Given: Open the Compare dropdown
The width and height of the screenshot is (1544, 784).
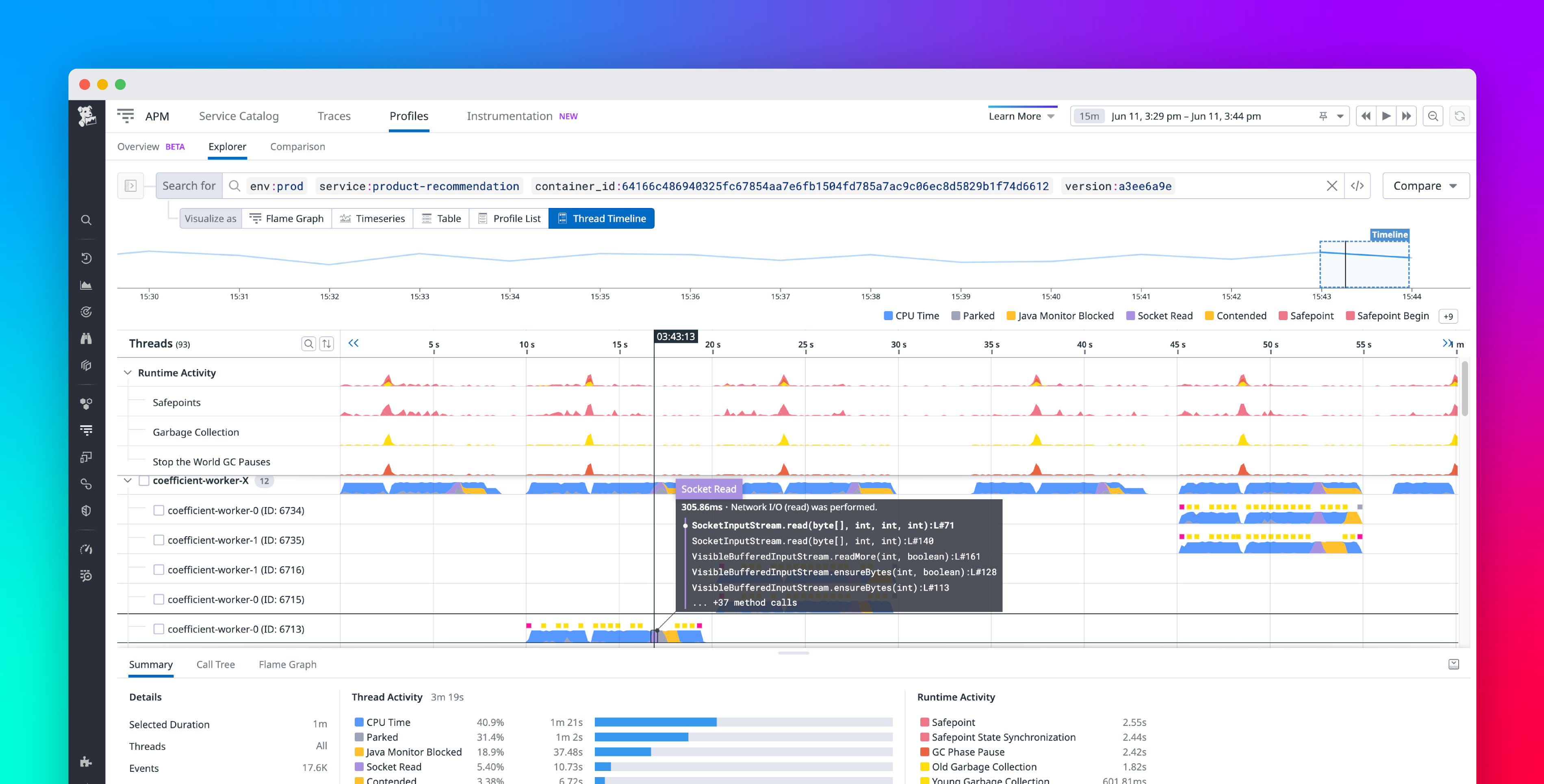Looking at the screenshot, I should click(1425, 186).
